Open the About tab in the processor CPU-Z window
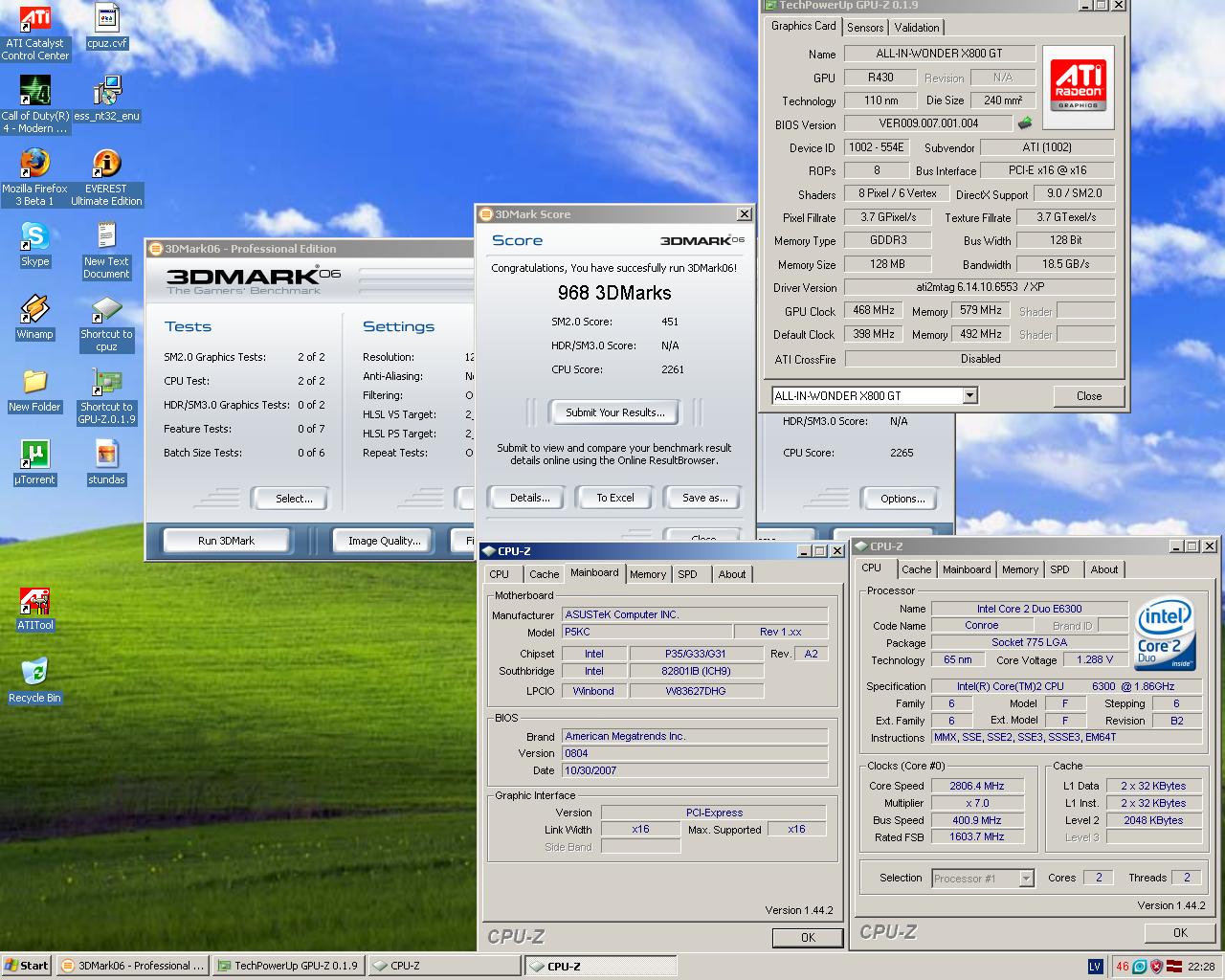 pyautogui.click(x=1103, y=569)
